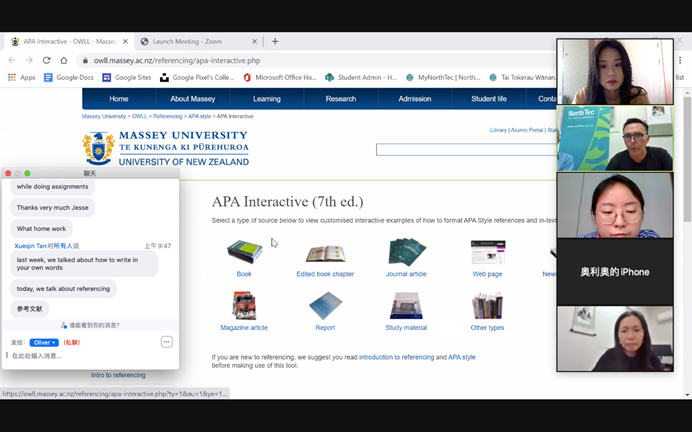692x432 pixels.
Task: Click the Book text link
Action: pos(244,274)
